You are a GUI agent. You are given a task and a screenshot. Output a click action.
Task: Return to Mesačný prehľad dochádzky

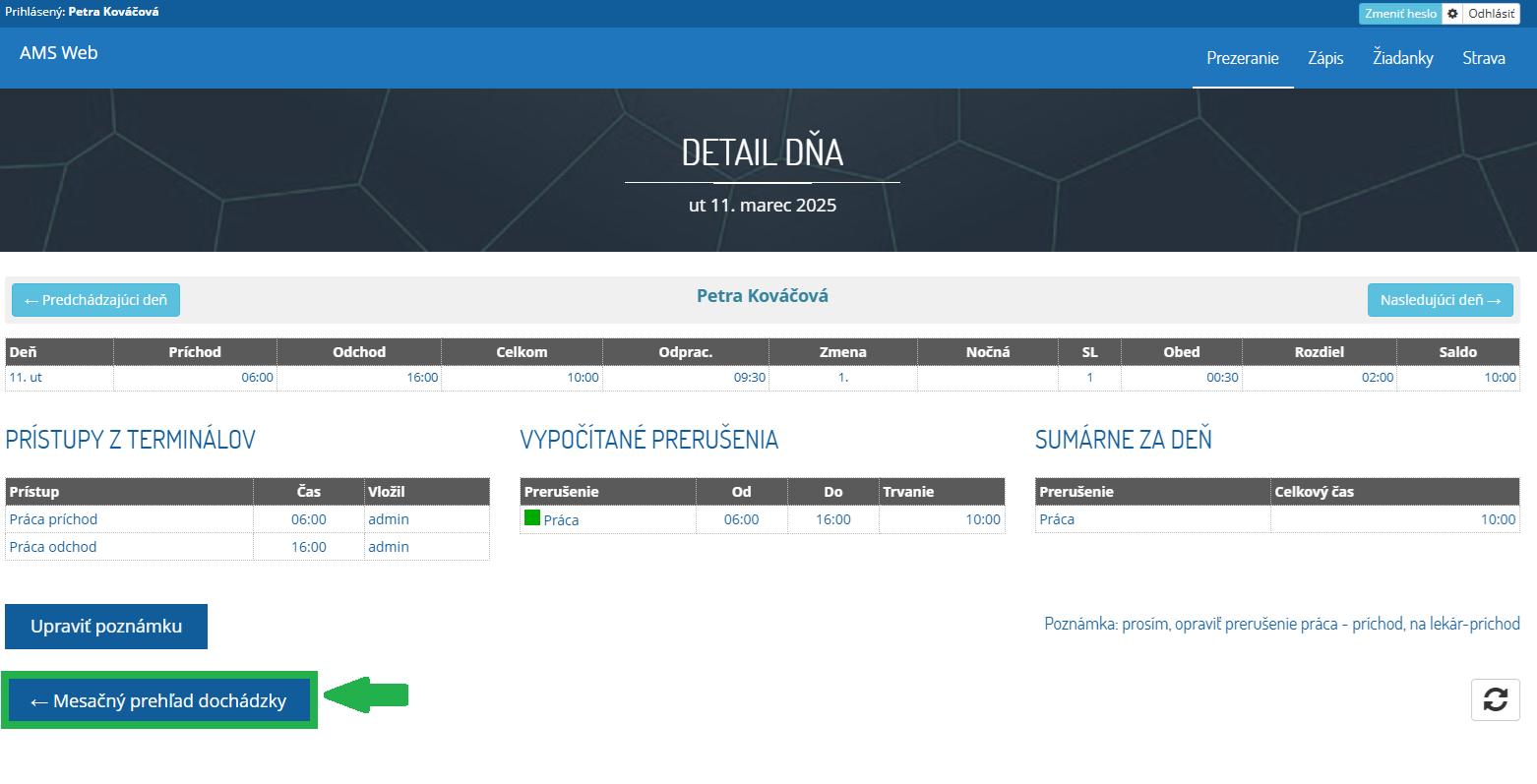(x=157, y=699)
